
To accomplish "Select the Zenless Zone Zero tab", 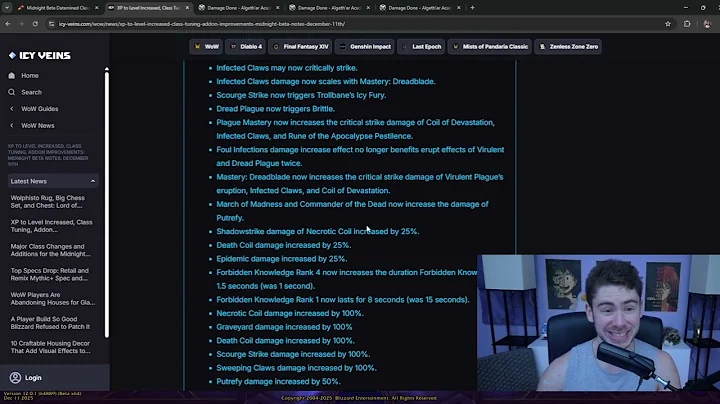I will coord(568,46).
